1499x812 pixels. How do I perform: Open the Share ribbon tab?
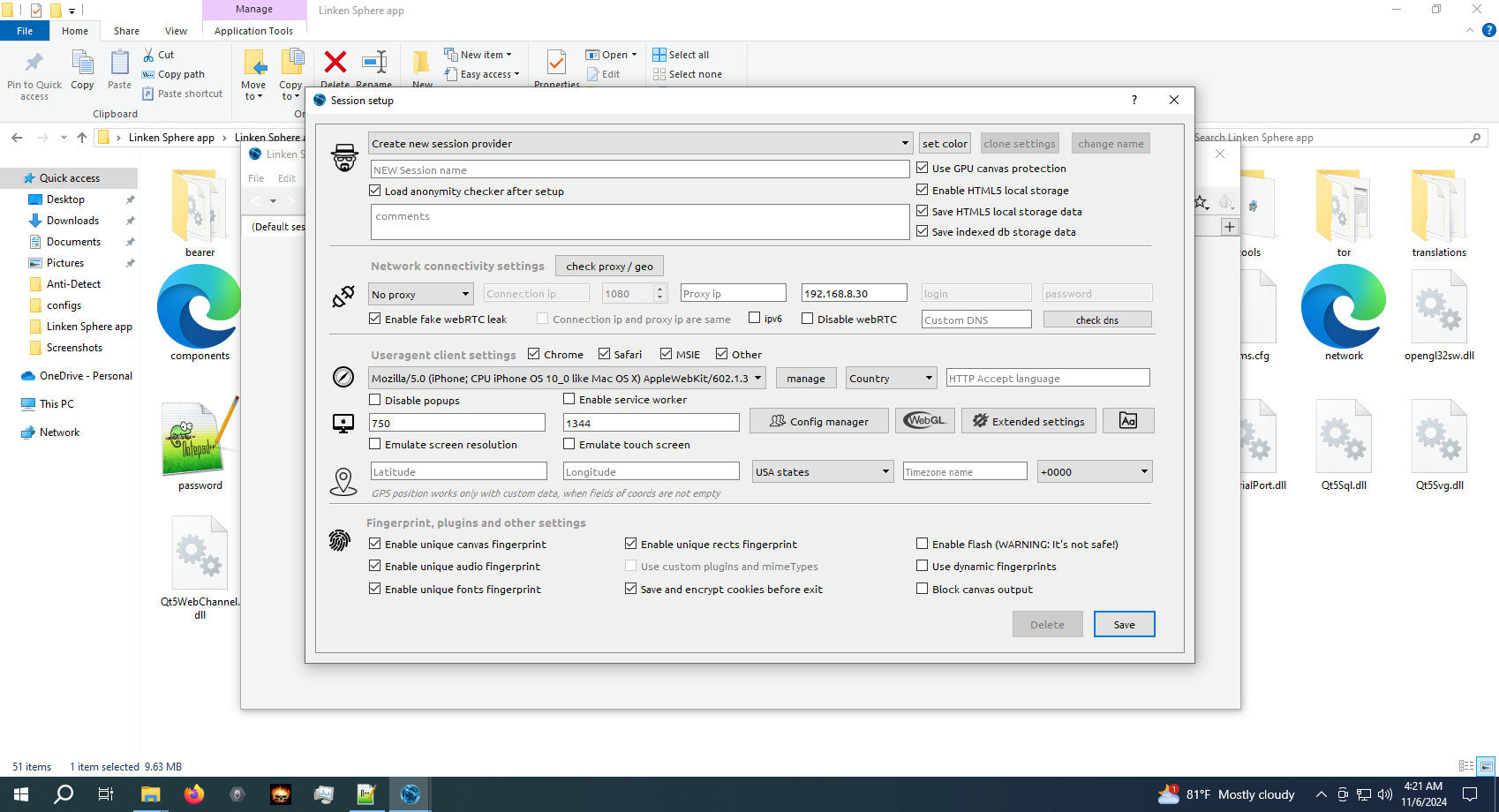pyautogui.click(x=126, y=31)
